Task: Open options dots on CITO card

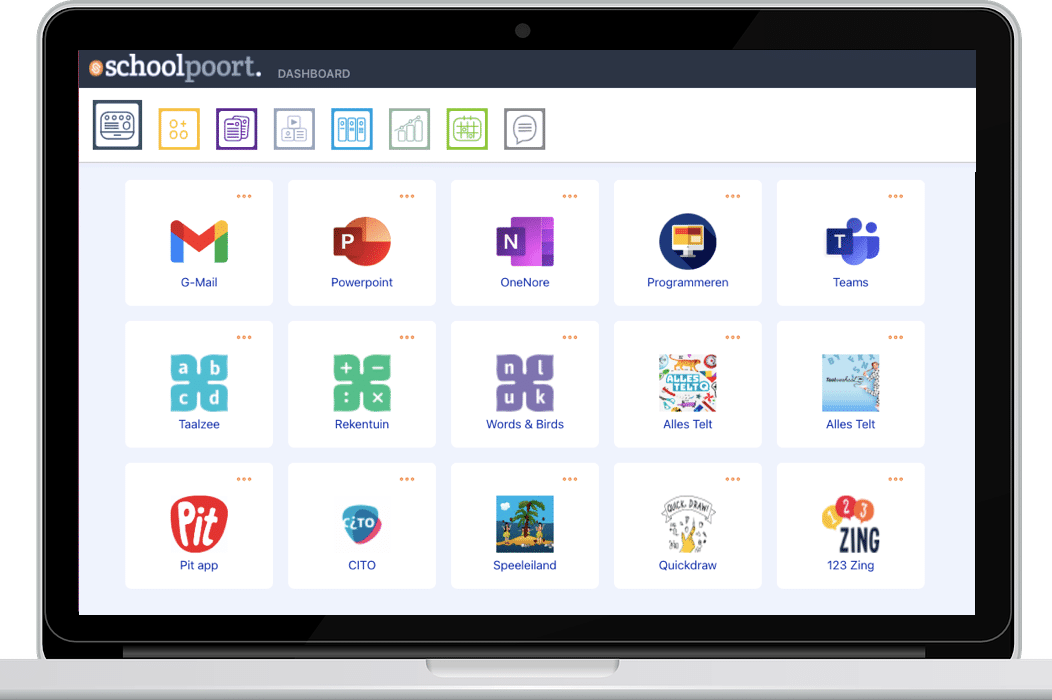Action: [x=407, y=479]
